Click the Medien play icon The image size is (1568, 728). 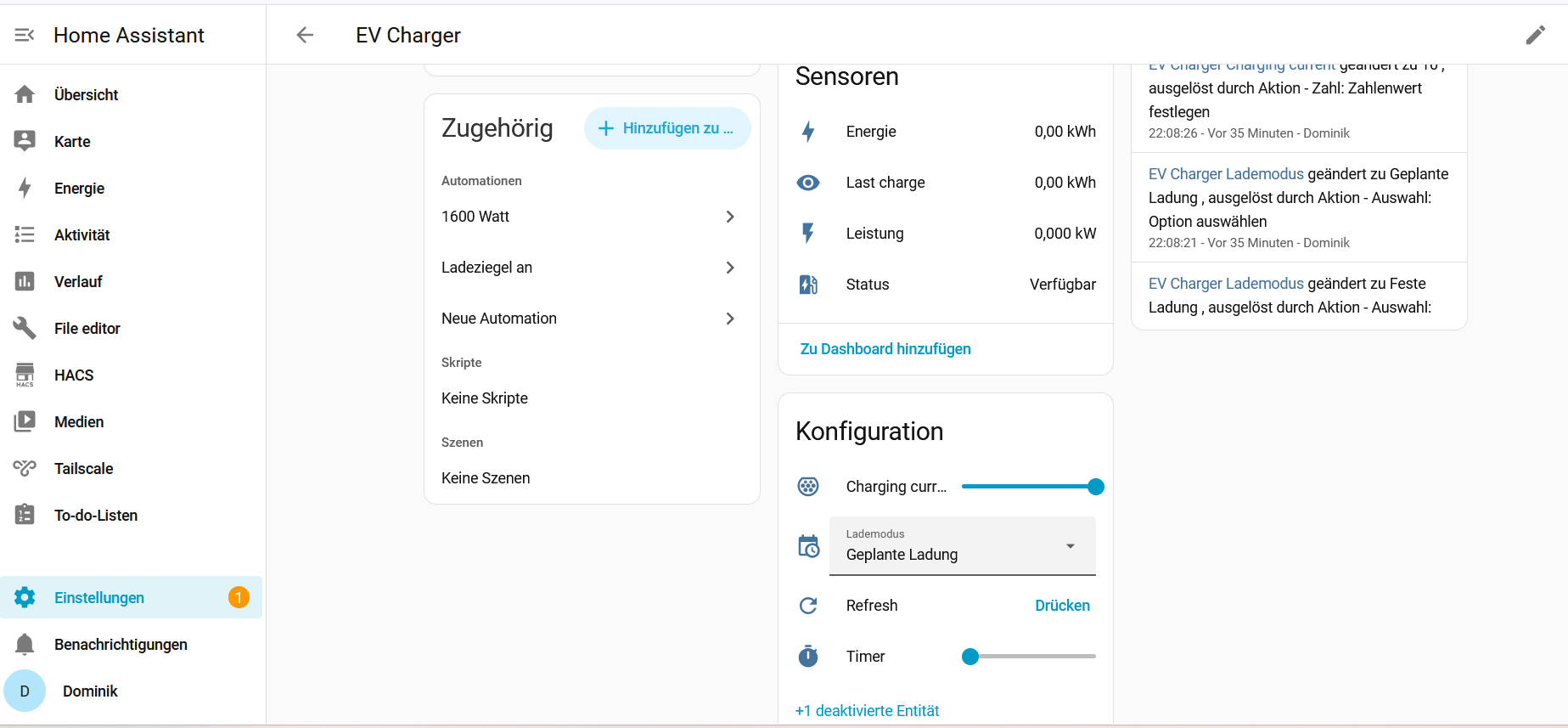25,421
